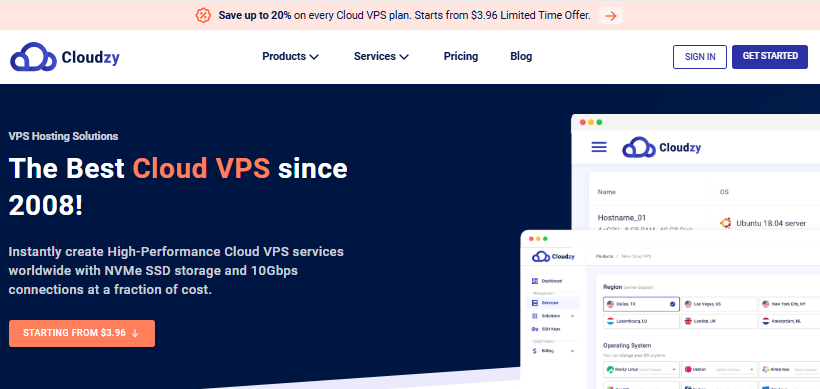Click the SSH Keys key icon
The height and width of the screenshot is (389, 820).
click(x=534, y=329)
